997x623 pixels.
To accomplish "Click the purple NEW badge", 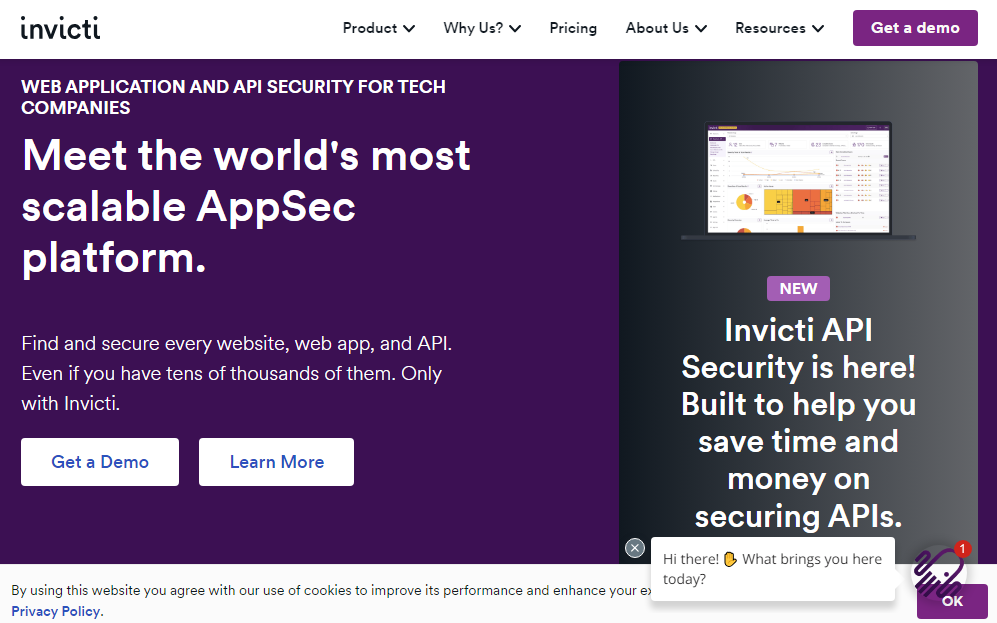I will tap(798, 288).
